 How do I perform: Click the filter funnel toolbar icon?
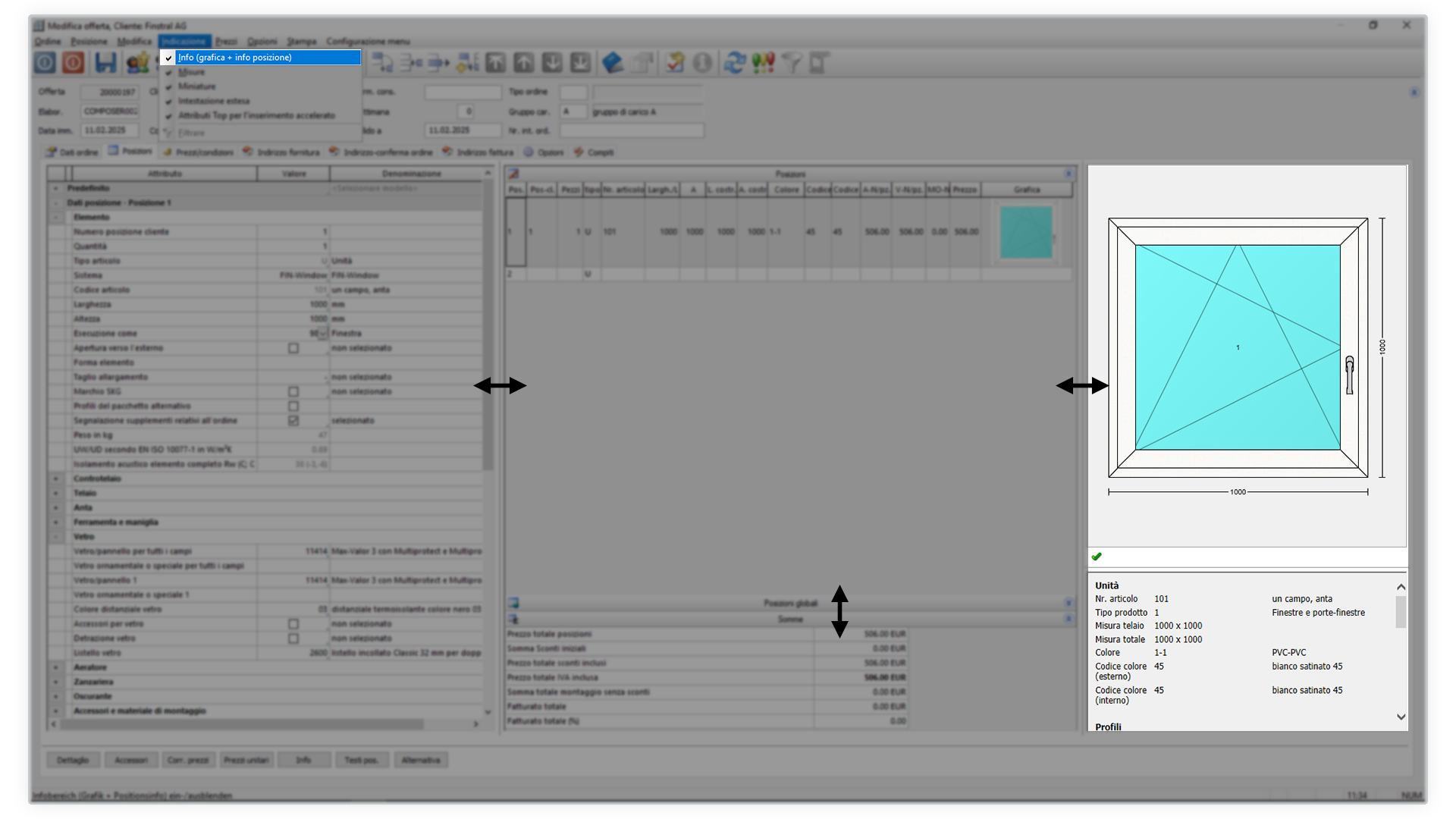(x=791, y=63)
